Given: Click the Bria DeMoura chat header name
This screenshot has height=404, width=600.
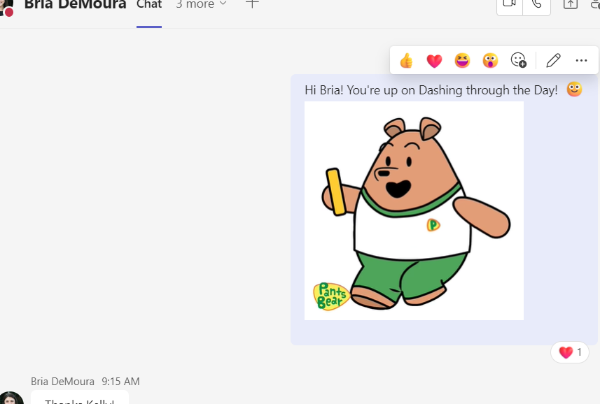Looking at the screenshot, I should [x=75, y=5].
